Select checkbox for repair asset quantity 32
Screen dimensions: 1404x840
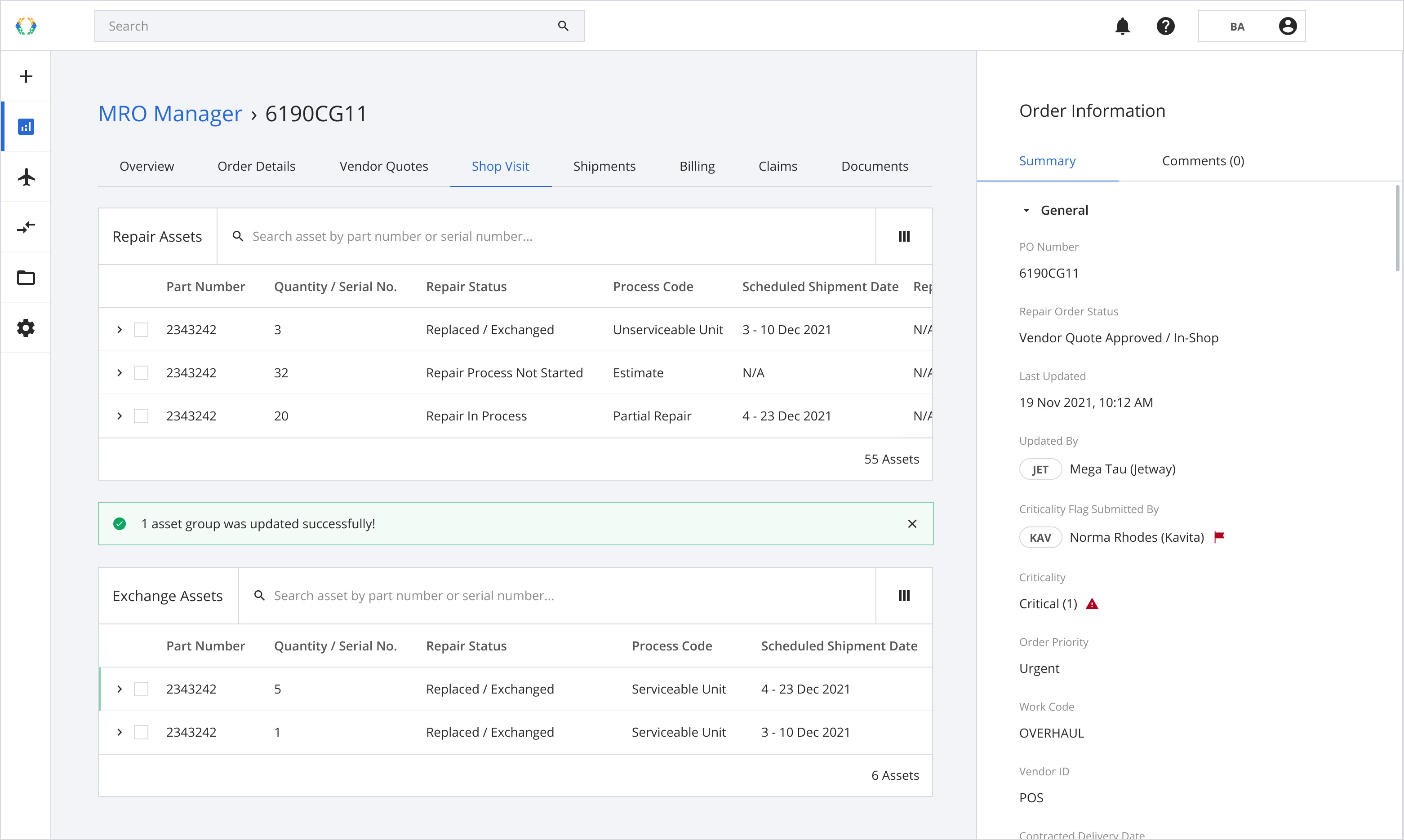tap(141, 373)
